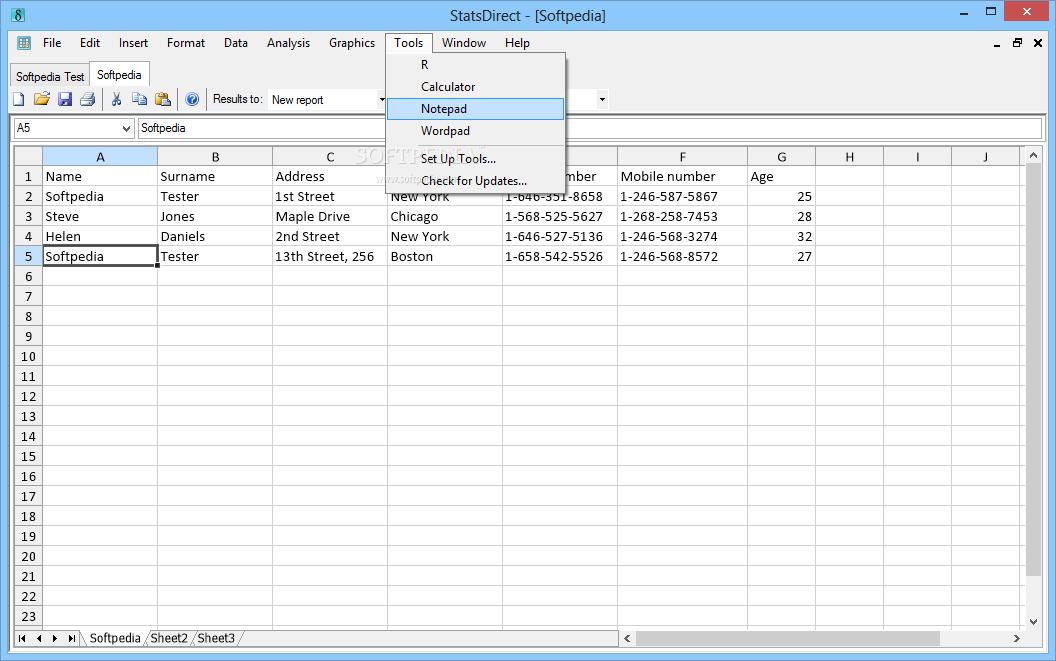1056x661 pixels.
Task: Expand the Results to New report dropdown
Action: [x=382, y=100]
